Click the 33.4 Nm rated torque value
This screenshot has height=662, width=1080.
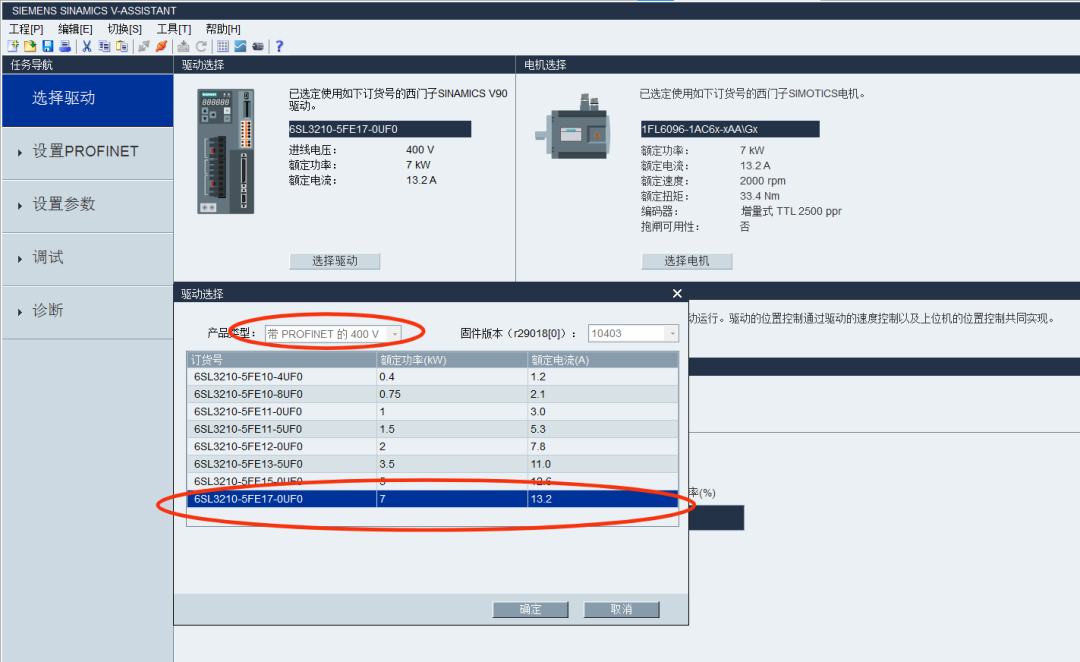tap(760, 196)
